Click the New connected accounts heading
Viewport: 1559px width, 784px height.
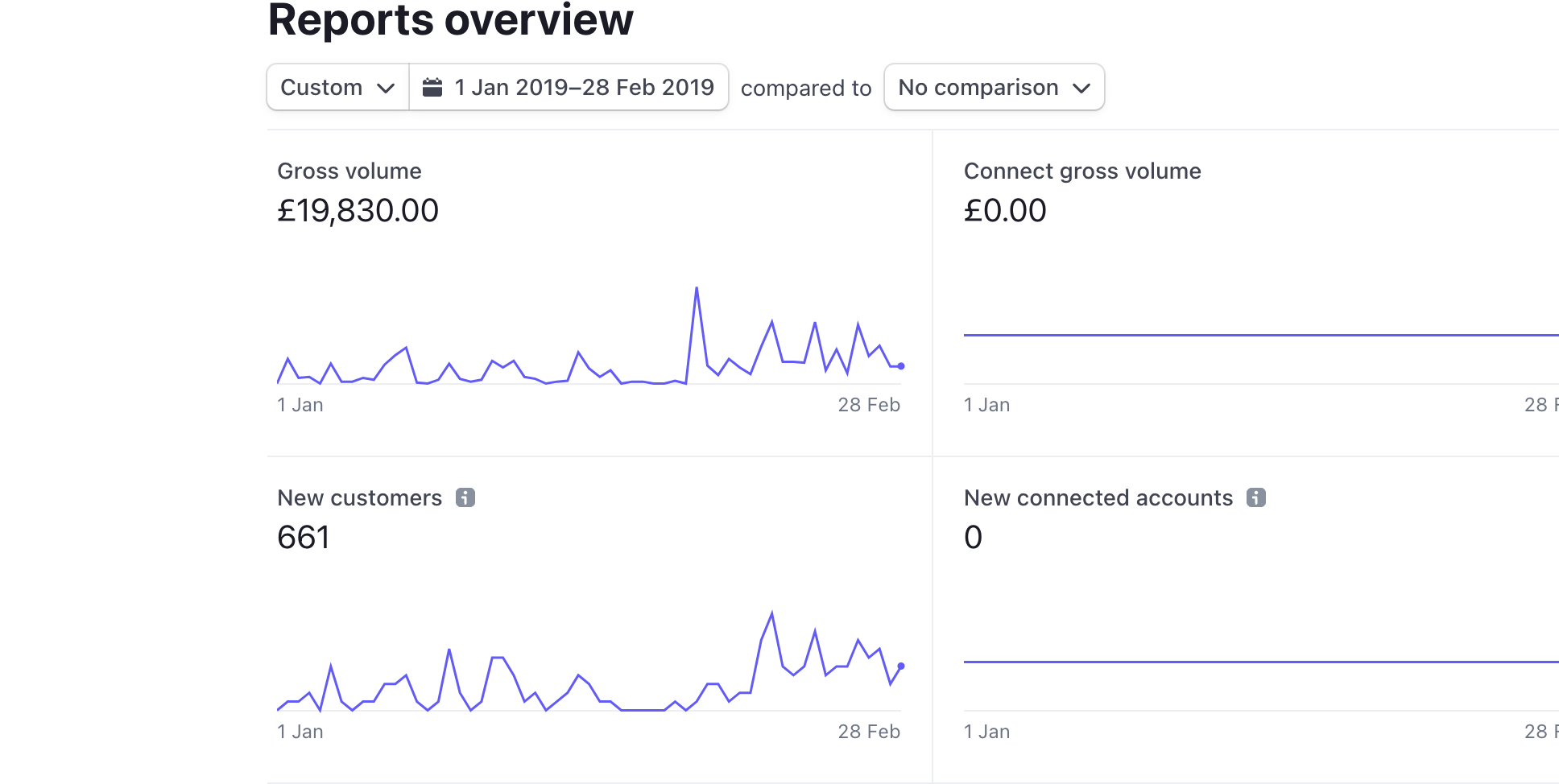pos(1098,497)
